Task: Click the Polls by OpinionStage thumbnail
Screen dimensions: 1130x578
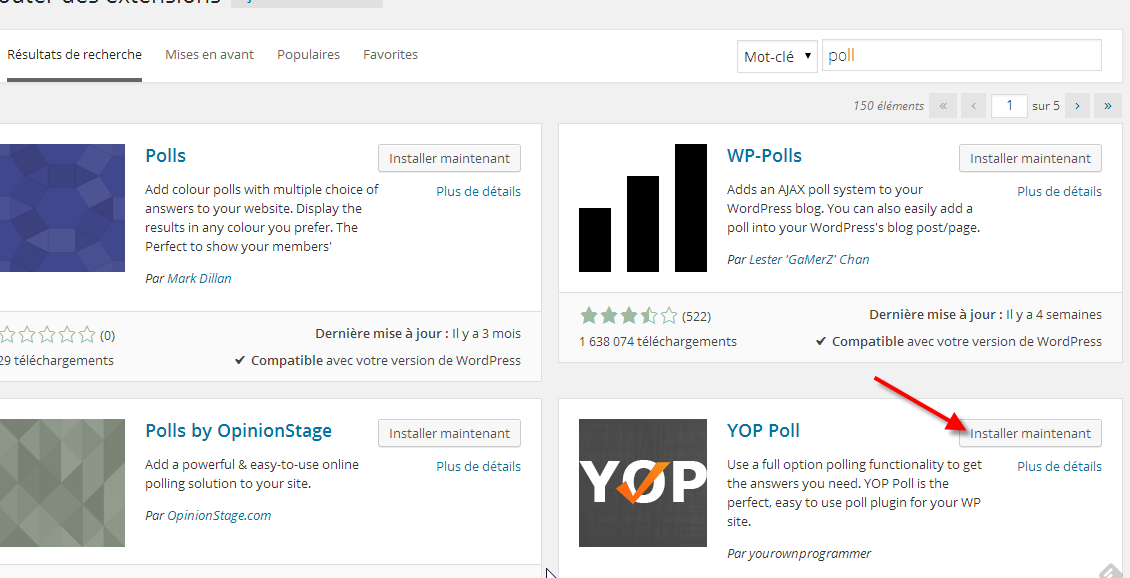Action: [62, 482]
